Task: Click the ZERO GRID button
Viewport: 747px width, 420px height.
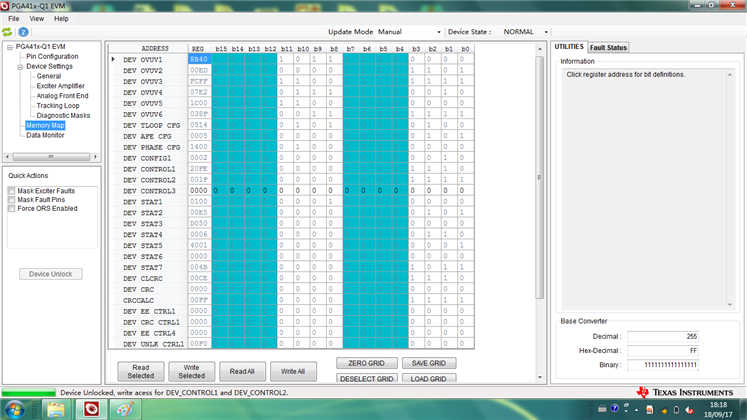Action: tap(366, 363)
